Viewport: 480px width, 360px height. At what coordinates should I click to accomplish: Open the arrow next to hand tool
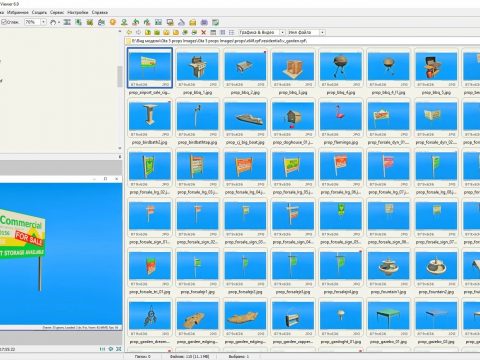[59, 22]
